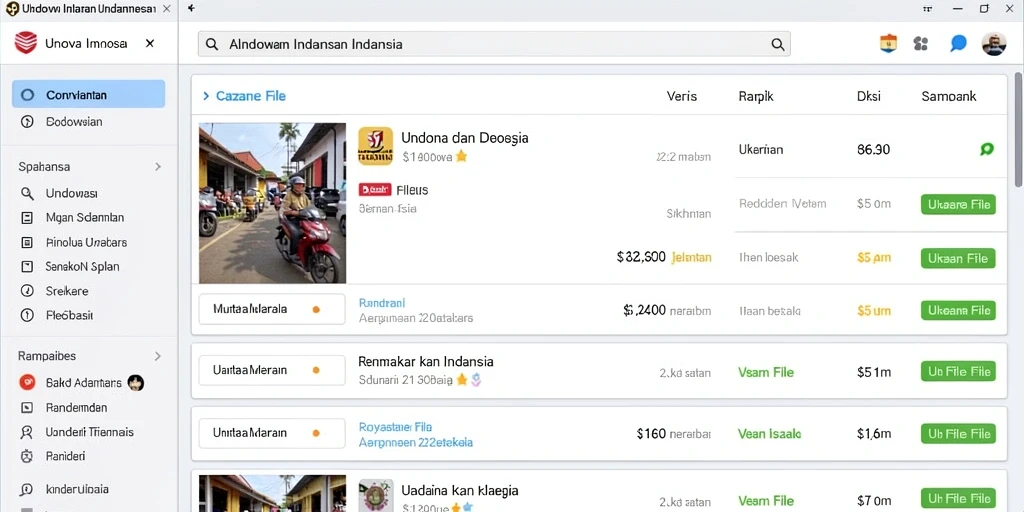Expand the Rampaibes section chevron

coord(157,356)
